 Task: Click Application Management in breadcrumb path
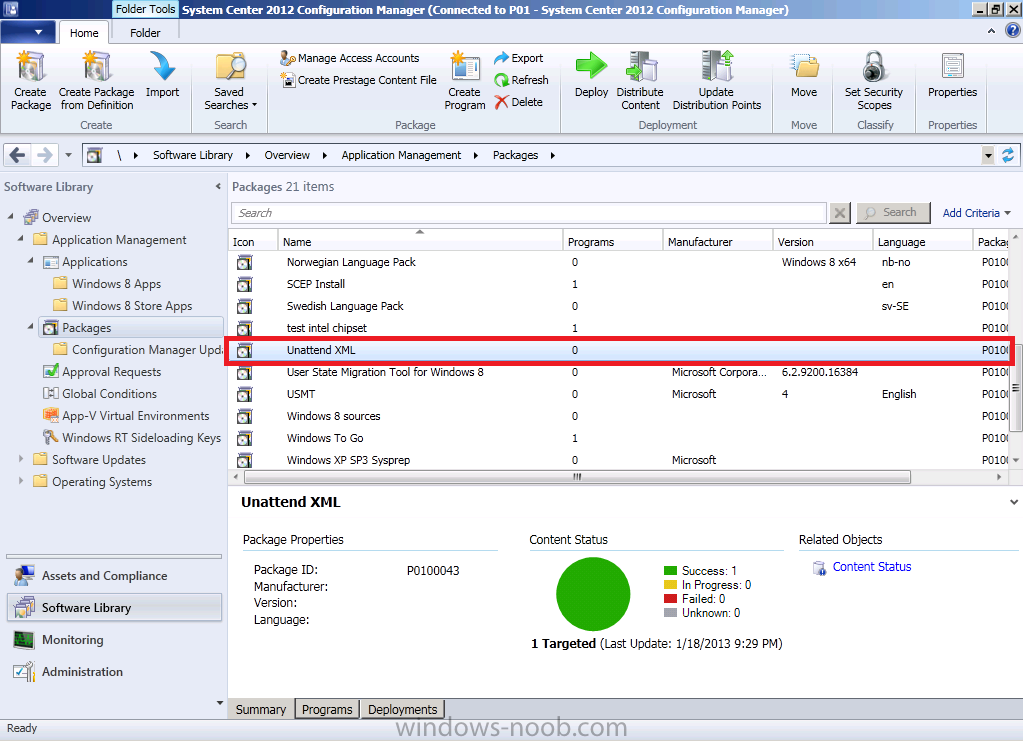401,155
